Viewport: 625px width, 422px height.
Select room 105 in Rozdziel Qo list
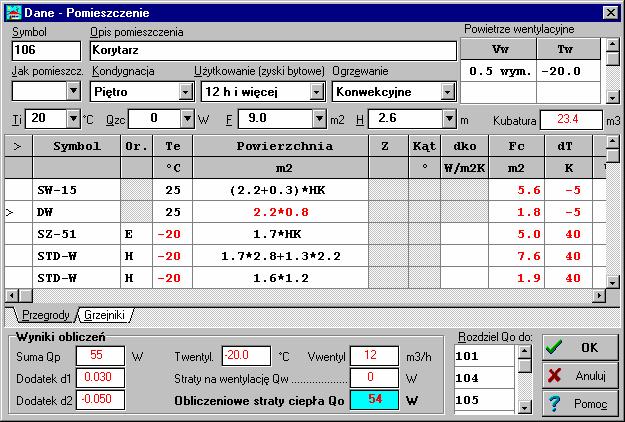pos(484,400)
